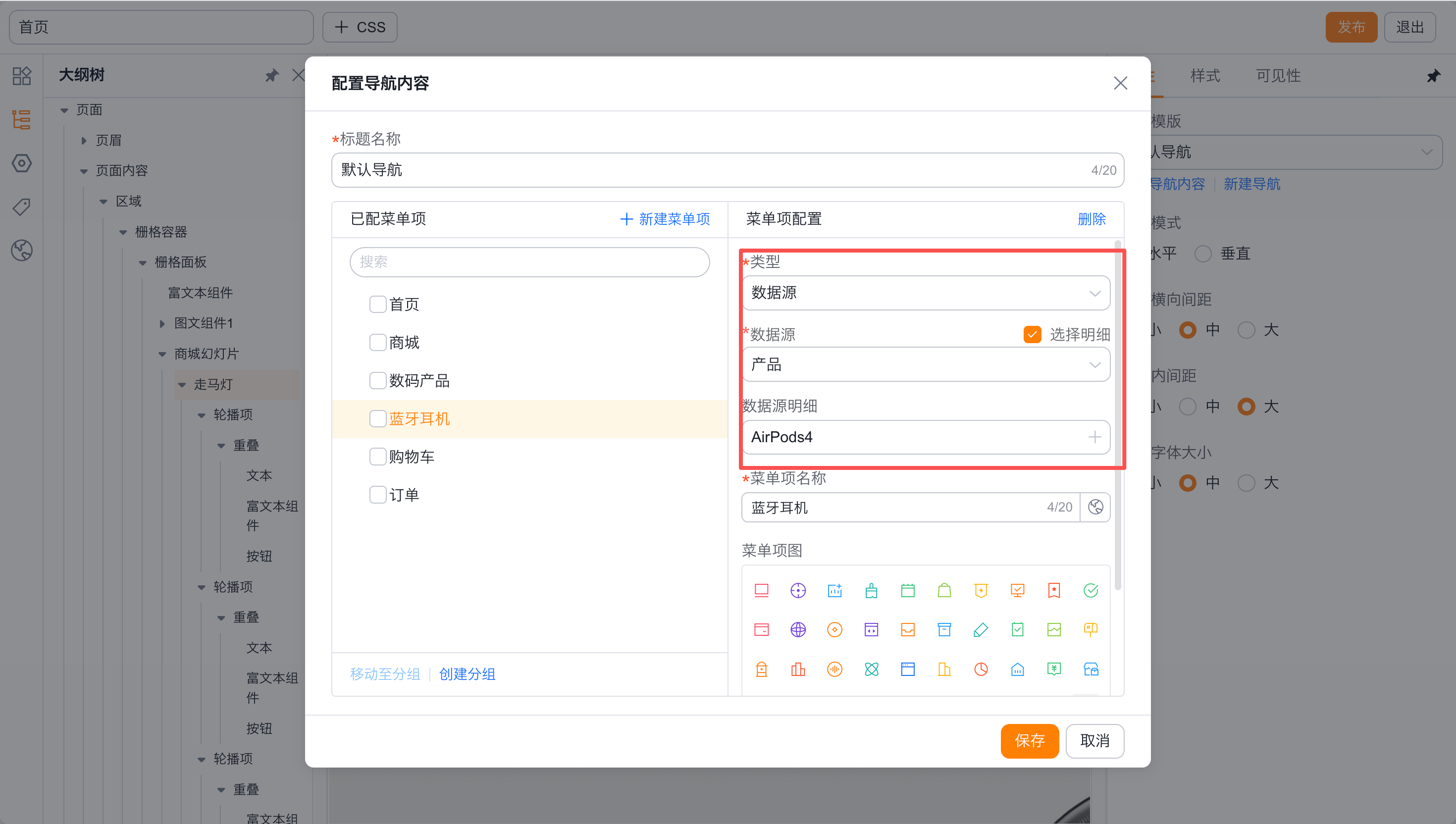1456x824 pixels.
Task: Click the globe icon beside 菜单项名称 field
Action: click(1095, 507)
